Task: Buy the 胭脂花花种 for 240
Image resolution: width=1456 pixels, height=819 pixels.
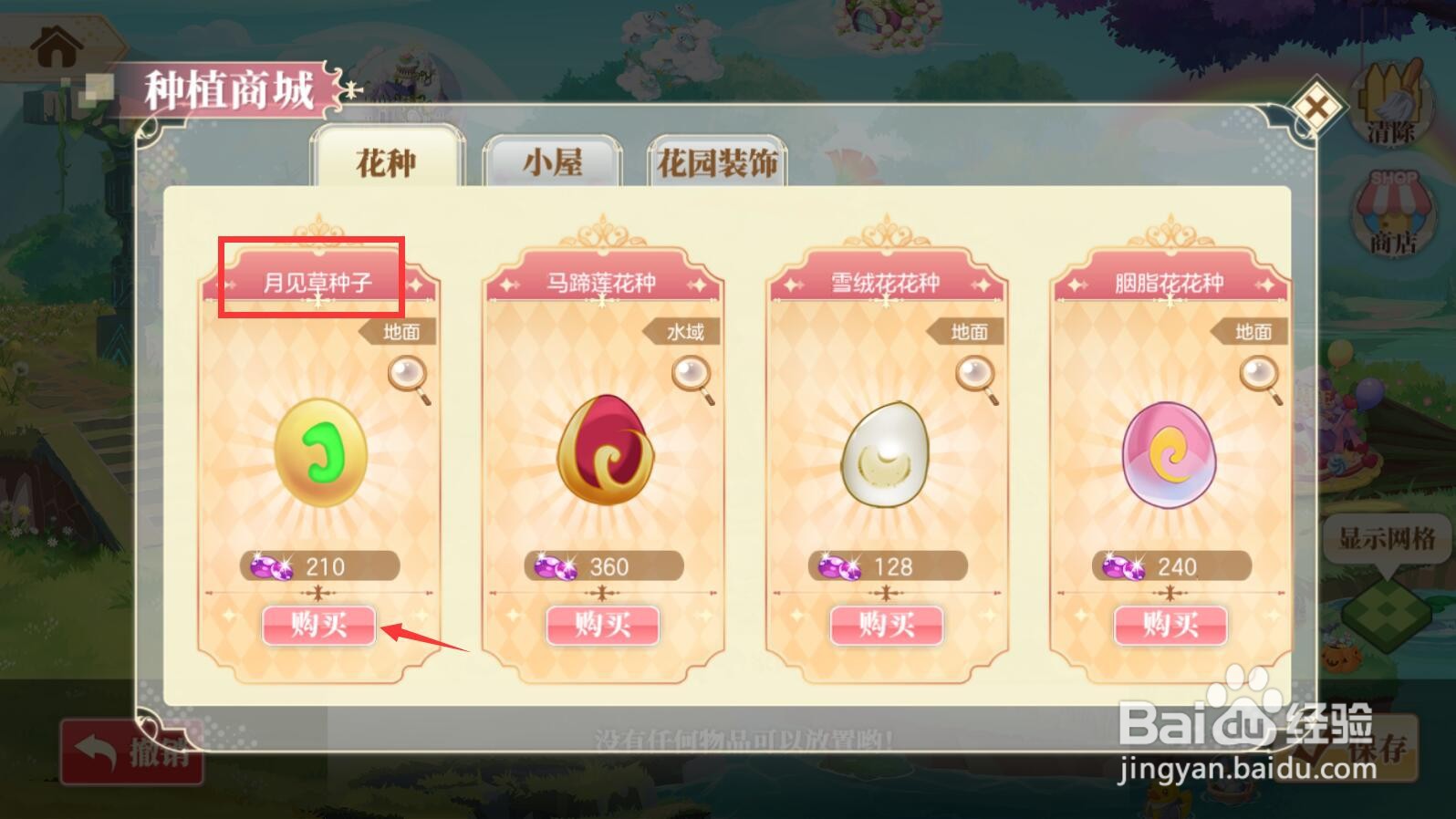Action: (x=1170, y=625)
